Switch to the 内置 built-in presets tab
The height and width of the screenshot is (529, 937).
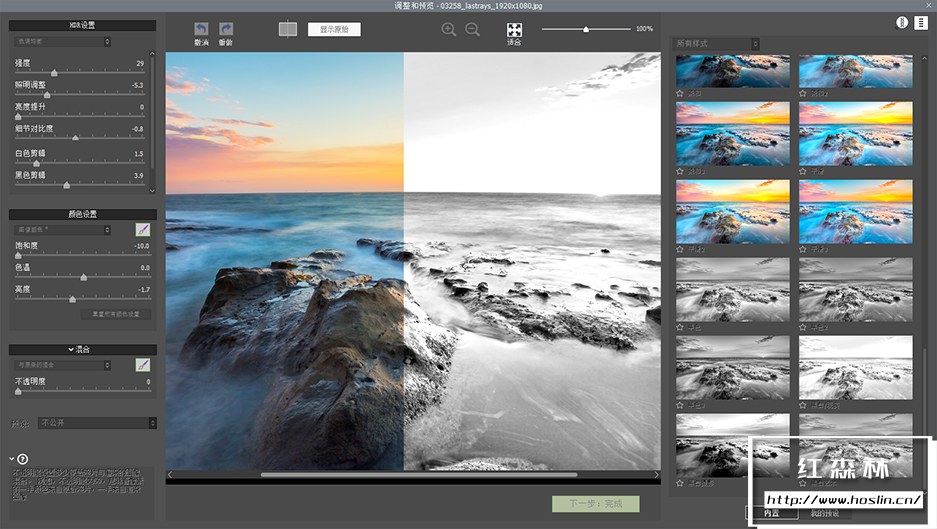pyautogui.click(x=771, y=513)
